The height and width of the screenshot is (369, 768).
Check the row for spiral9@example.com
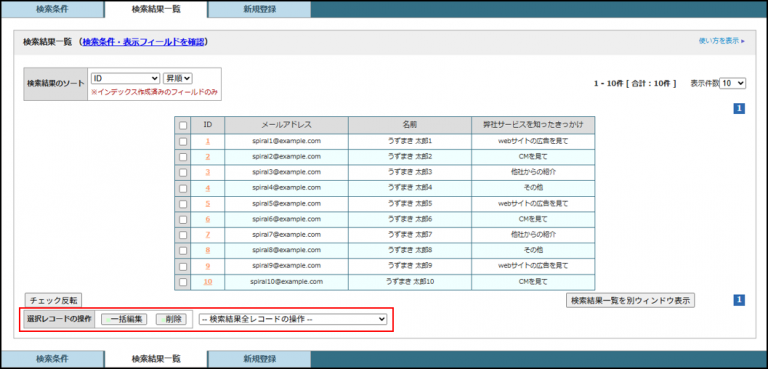[183, 266]
